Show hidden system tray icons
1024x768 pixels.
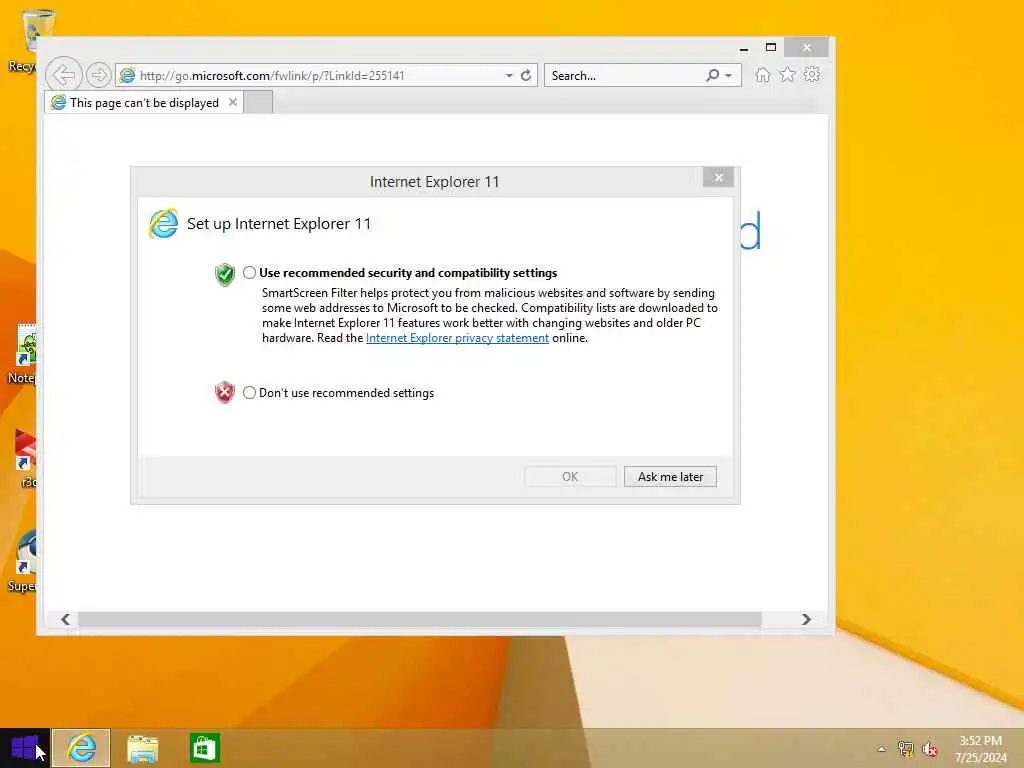click(881, 748)
